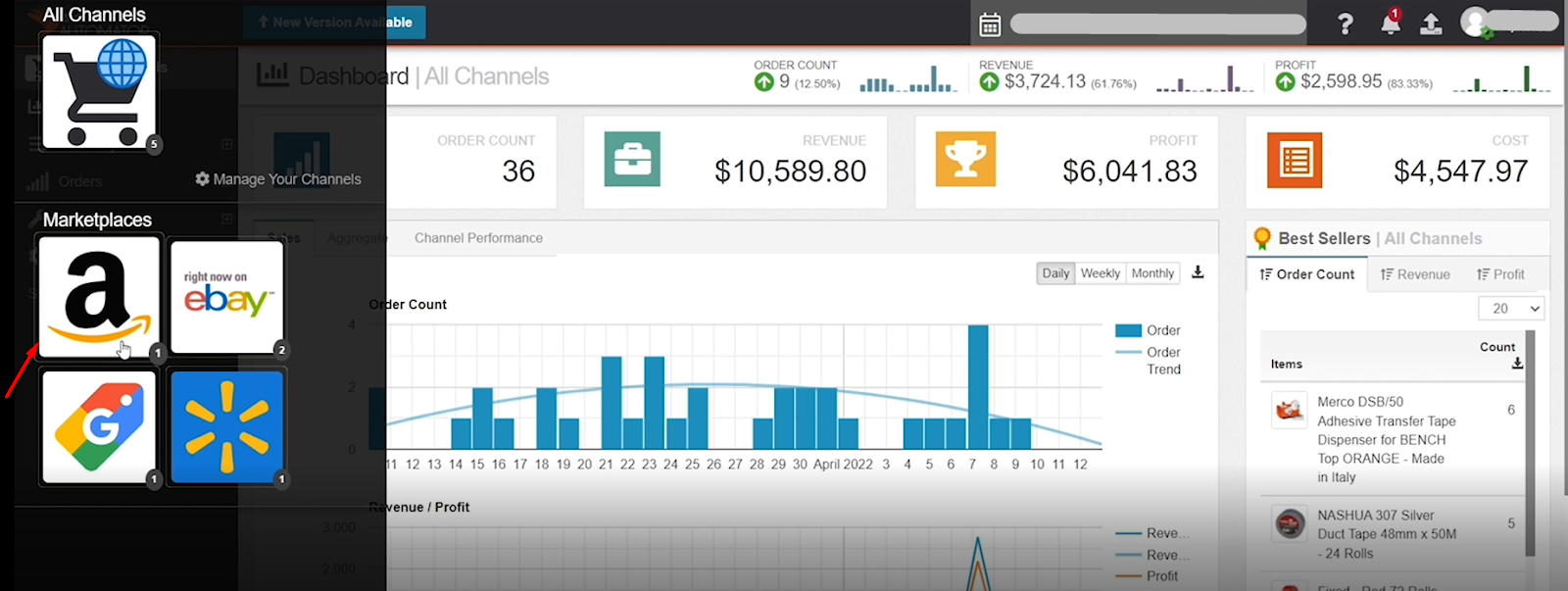Select Weekly chart interval

pos(1101,273)
